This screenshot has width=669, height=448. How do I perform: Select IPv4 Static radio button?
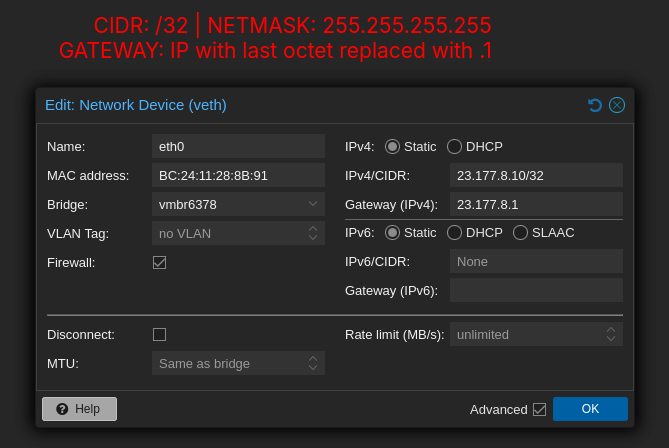point(392,147)
